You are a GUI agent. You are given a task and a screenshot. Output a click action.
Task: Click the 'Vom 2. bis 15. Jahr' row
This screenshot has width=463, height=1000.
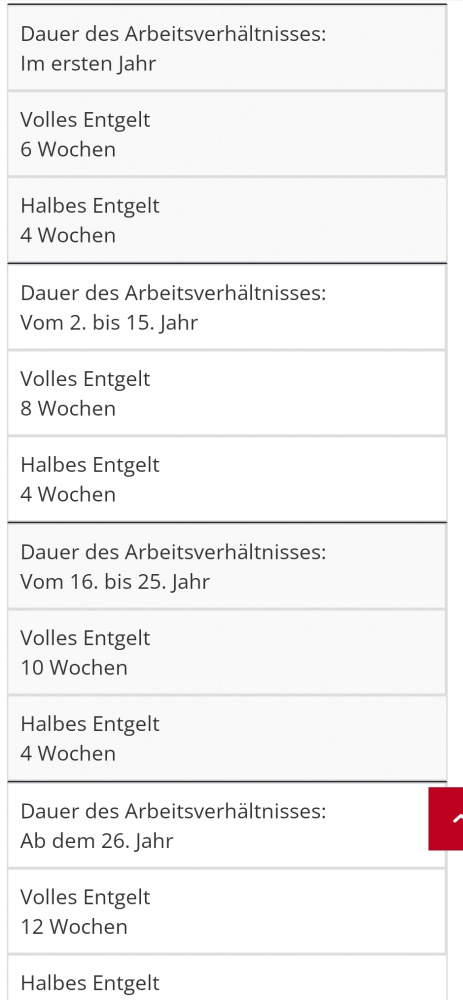tap(227, 307)
